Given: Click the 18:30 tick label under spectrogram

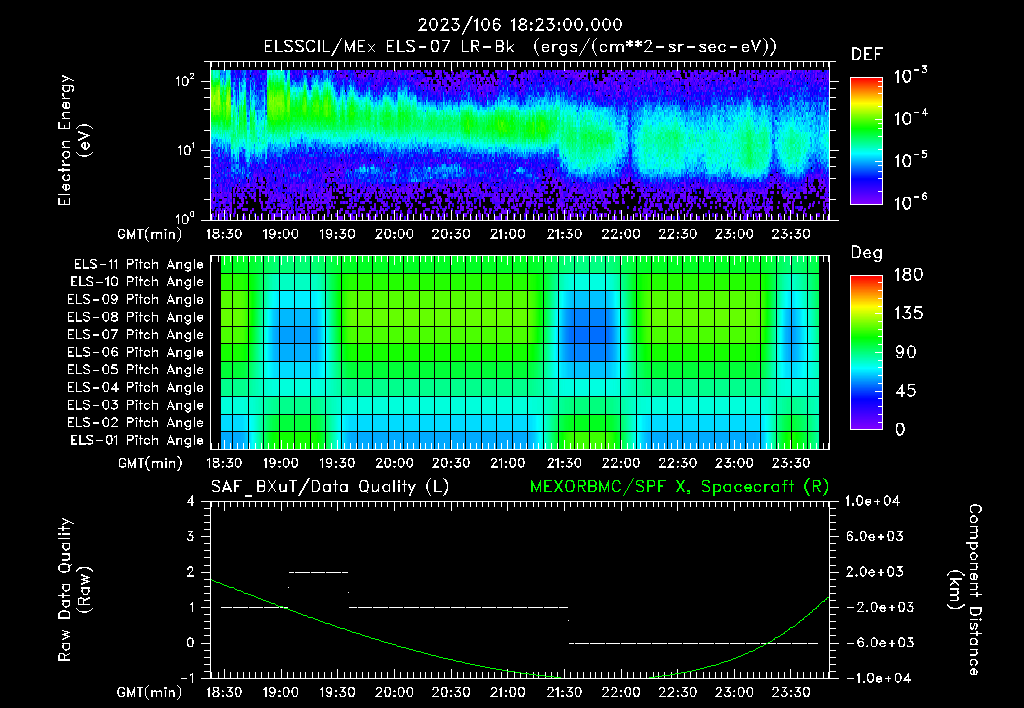Looking at the screenshot, I should point(224,234).
